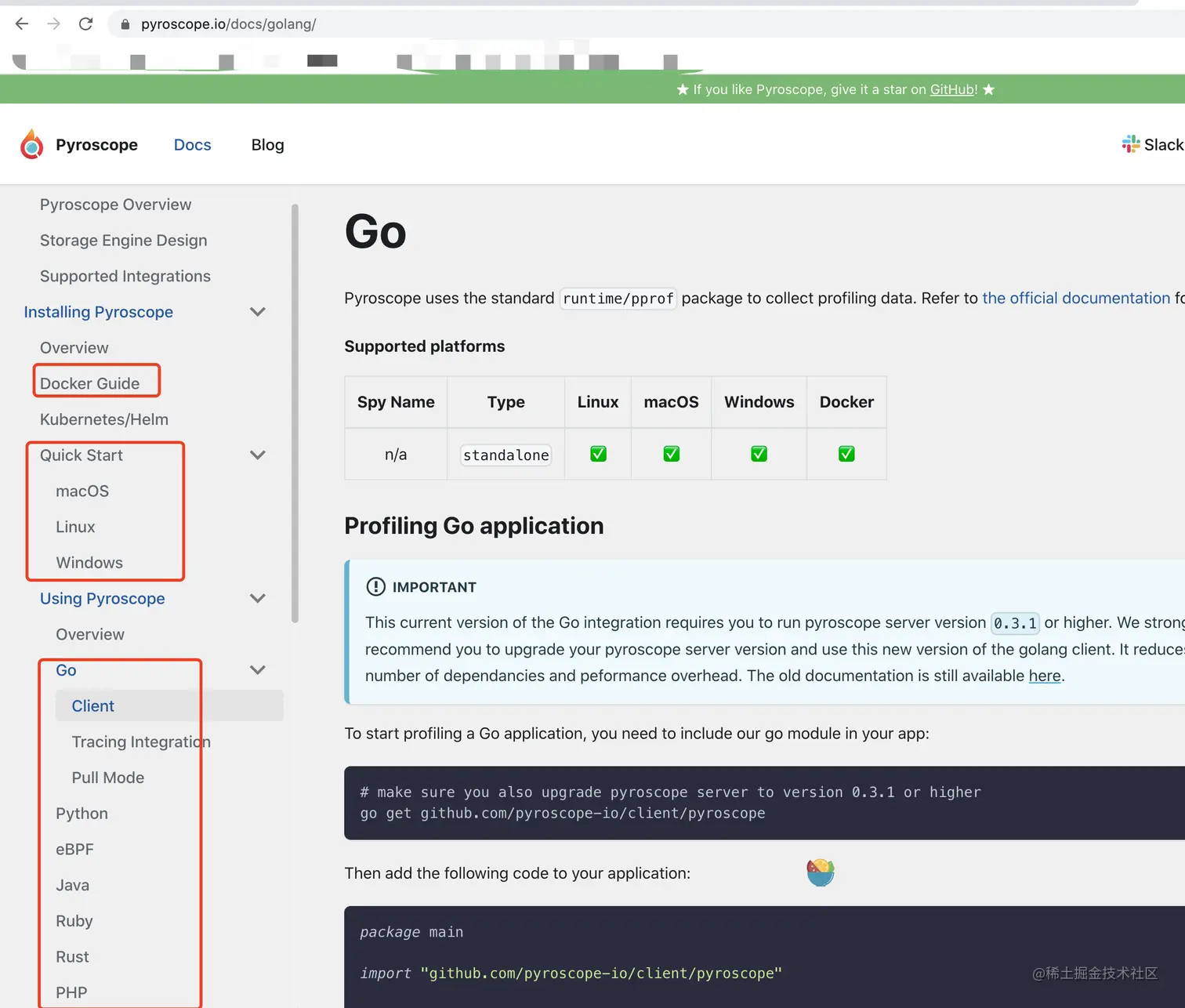Open Rust sidebar item
This screenshot has width=1185, height=1008.
[72, 957]
